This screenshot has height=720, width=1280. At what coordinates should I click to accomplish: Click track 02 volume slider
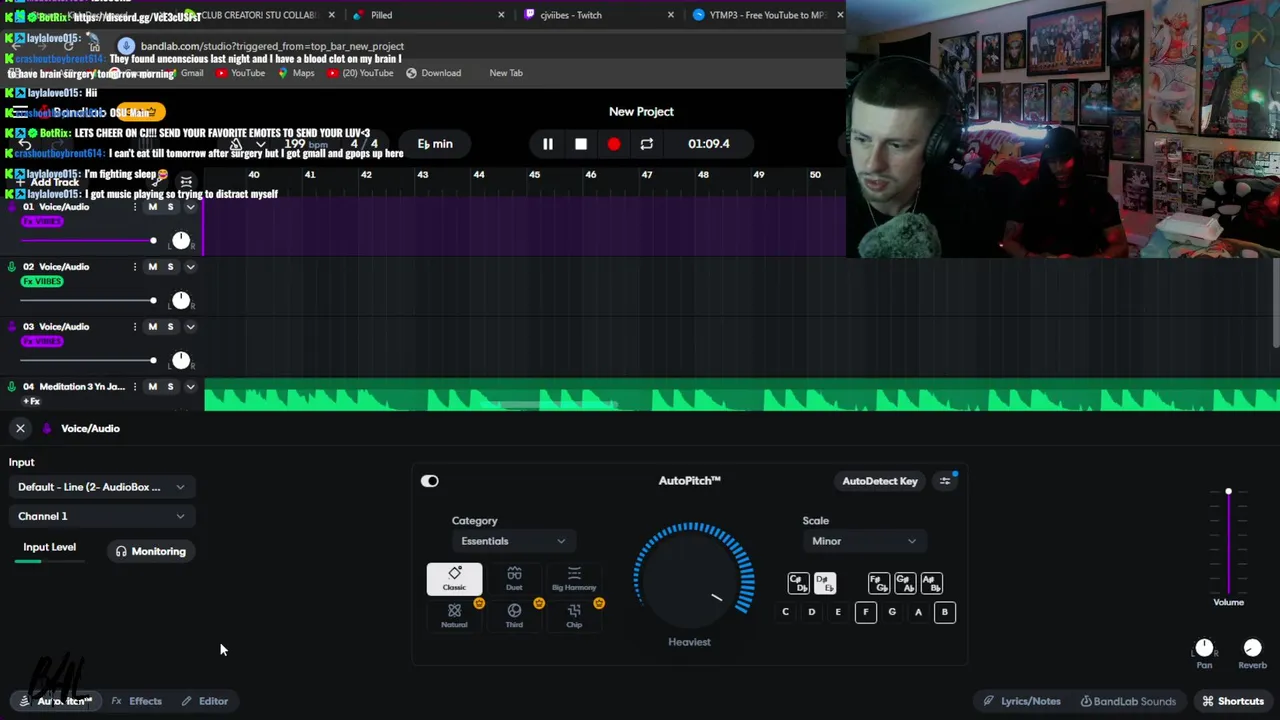tap(88, 300)
